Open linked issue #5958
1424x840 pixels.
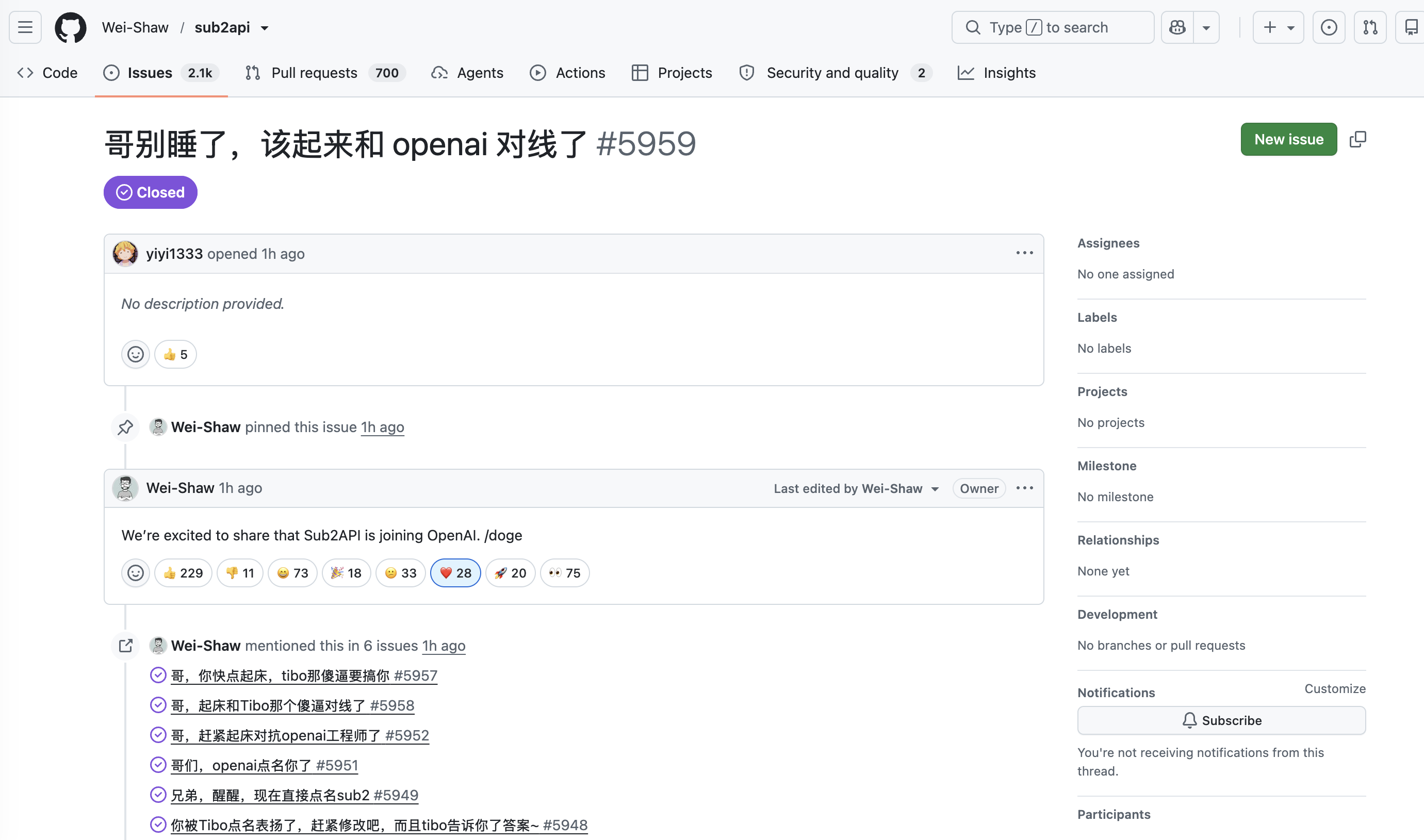292,705
